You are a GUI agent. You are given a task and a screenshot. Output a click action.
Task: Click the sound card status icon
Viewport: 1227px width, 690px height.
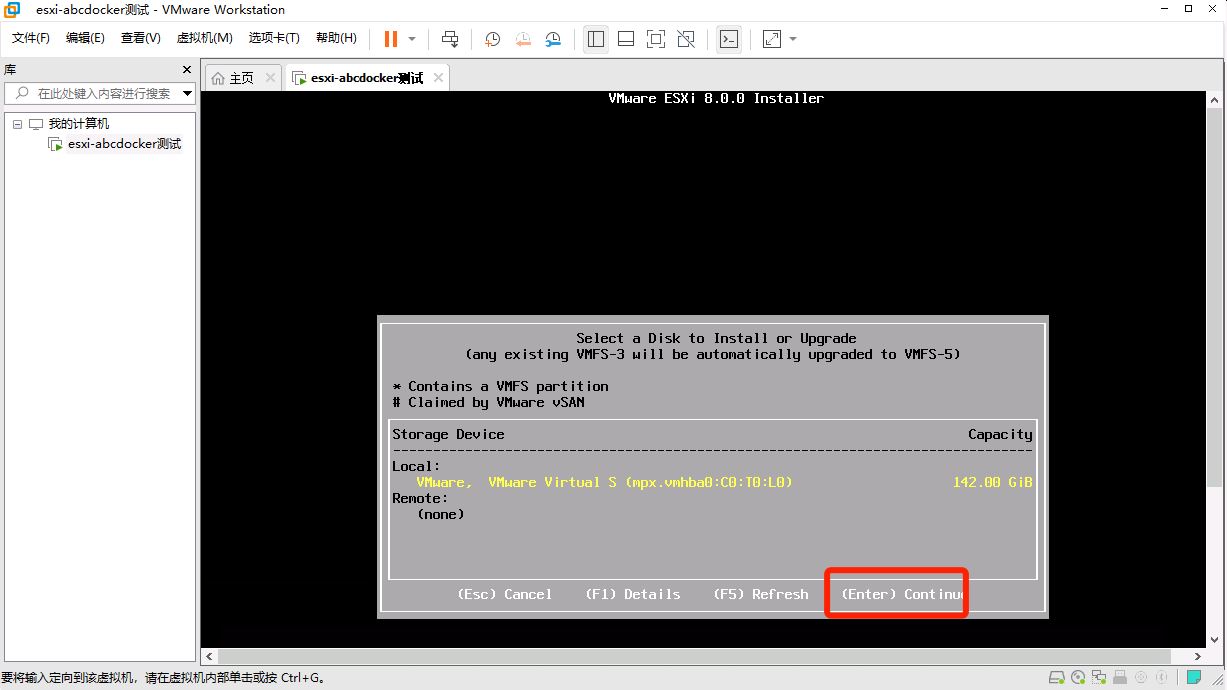(1141, 679)
